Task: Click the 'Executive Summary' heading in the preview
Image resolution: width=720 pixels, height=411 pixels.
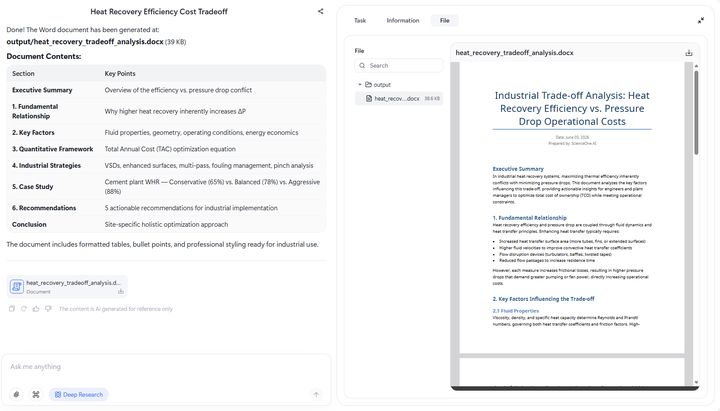Action: tap(518, 169)
